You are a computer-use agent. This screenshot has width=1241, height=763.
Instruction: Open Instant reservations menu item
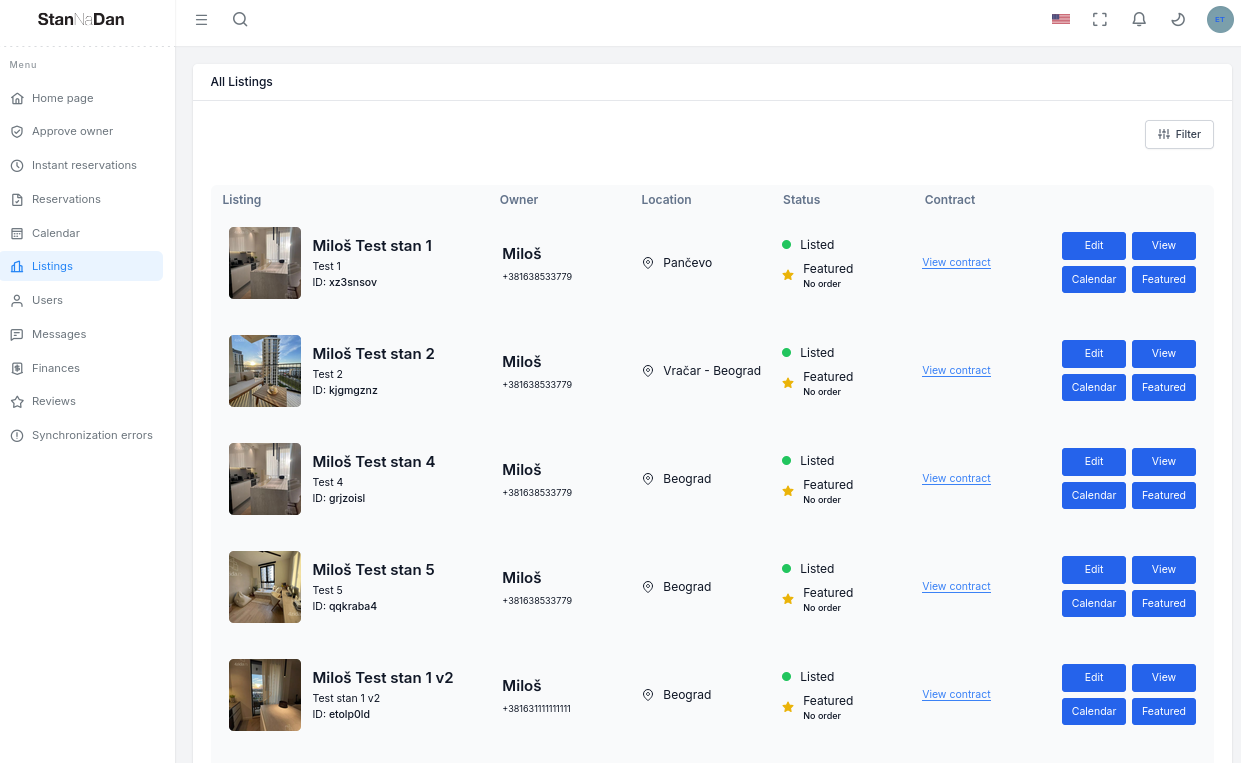coord(82,165)
